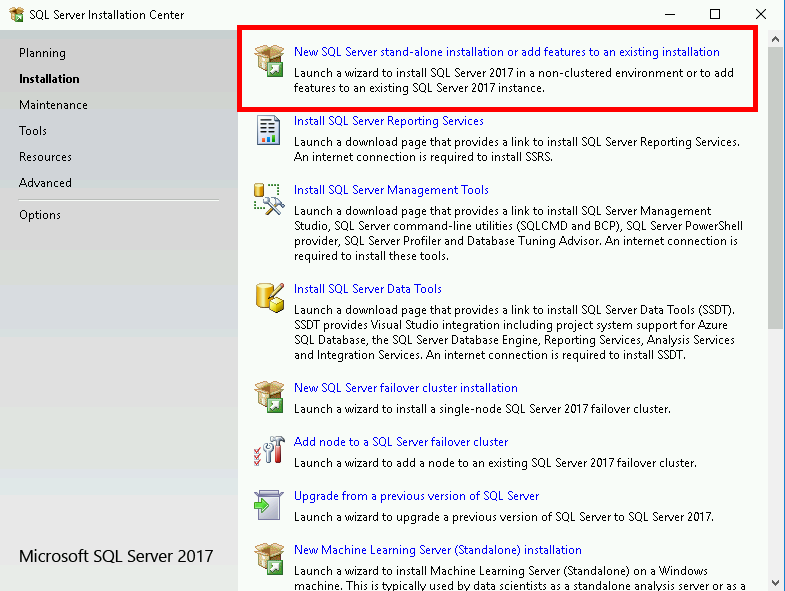785x591 pixels.
Task: Click the stand-alone installation box icon
Action: (269, 60)
